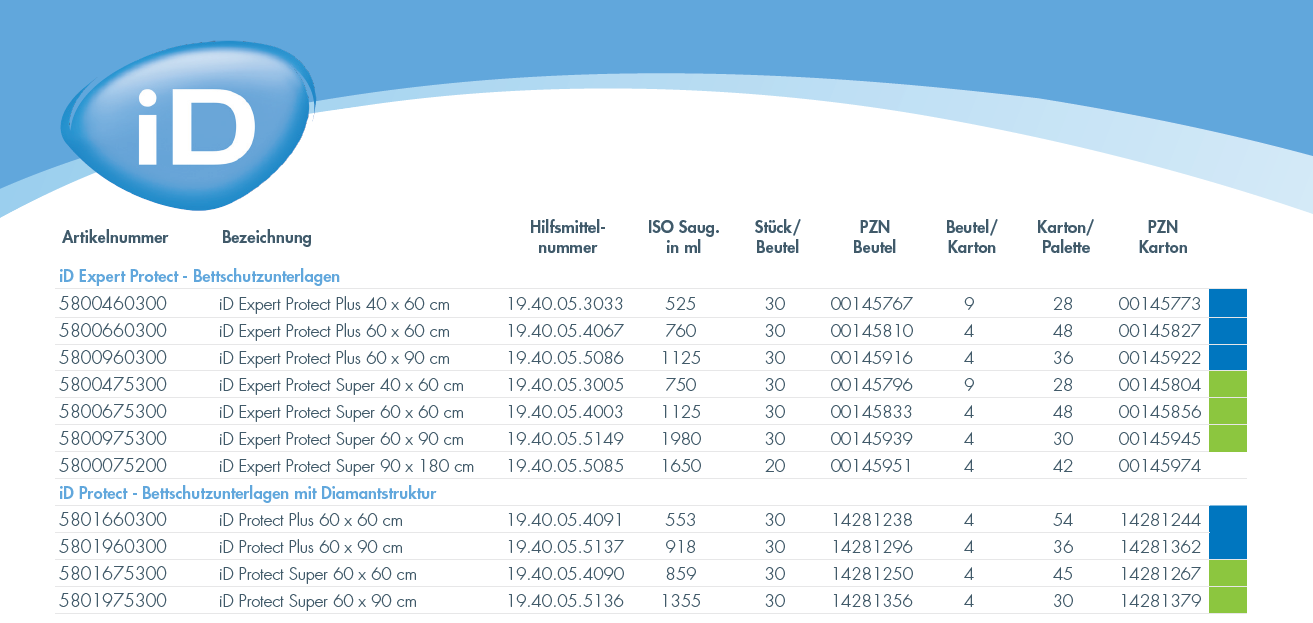Click PZN Beutel value 14281238
The height and width of the screenshot is (623, 1313).
point(871,519)
